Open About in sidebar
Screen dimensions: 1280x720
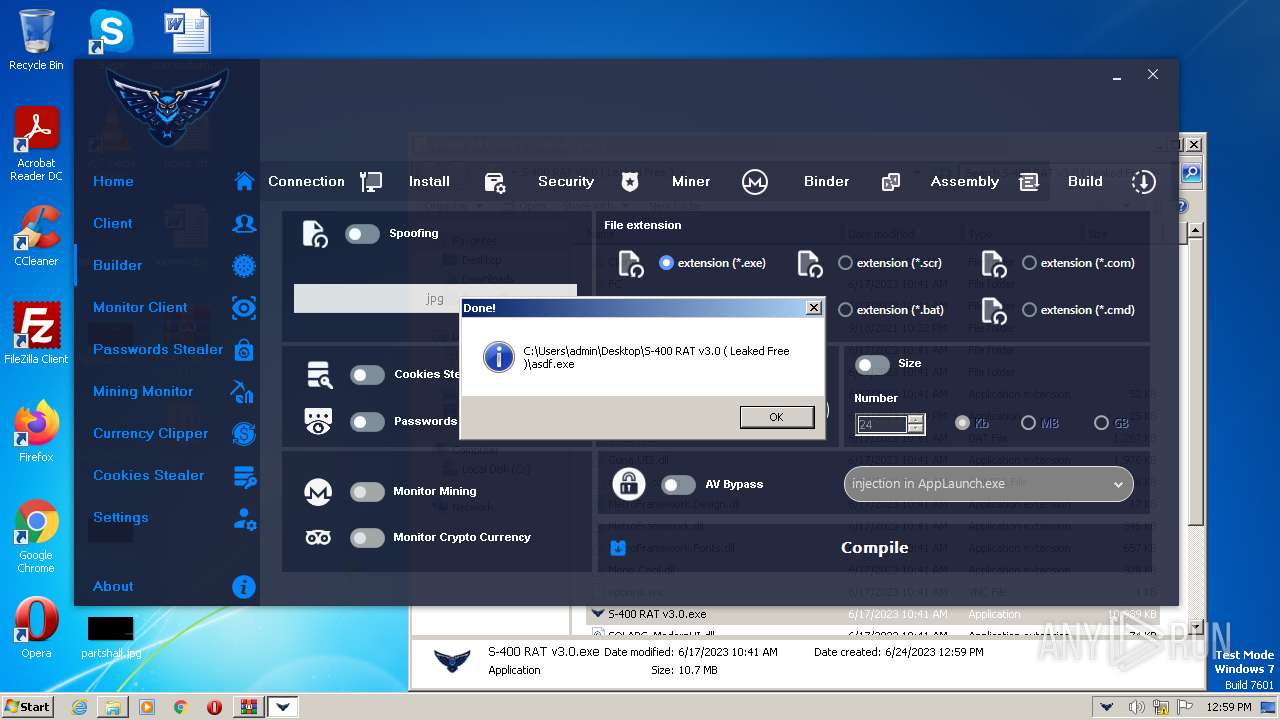113,586
